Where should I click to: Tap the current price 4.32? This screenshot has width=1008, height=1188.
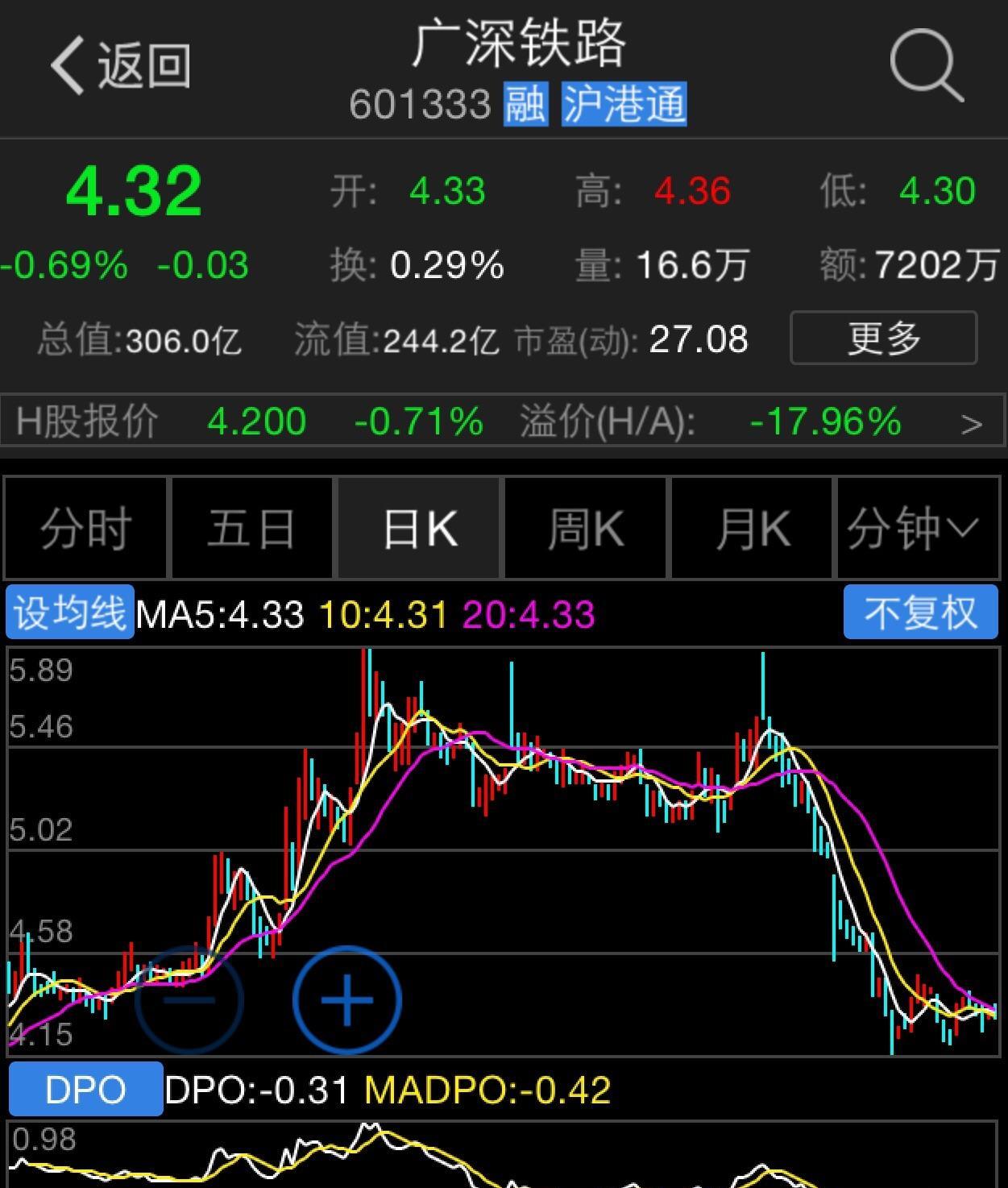[134, 191]
